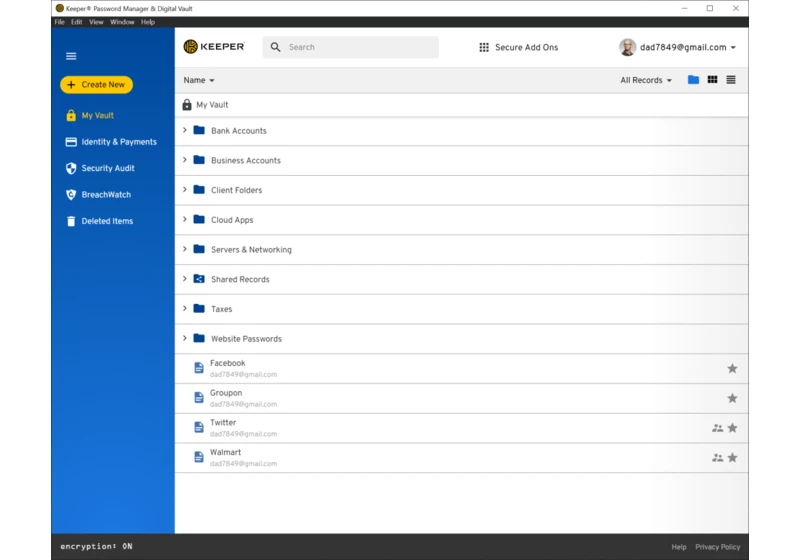The height and width of the screenshot is (560, 800).
Task: Open the Walmart record title
Action: coord(225,452)
